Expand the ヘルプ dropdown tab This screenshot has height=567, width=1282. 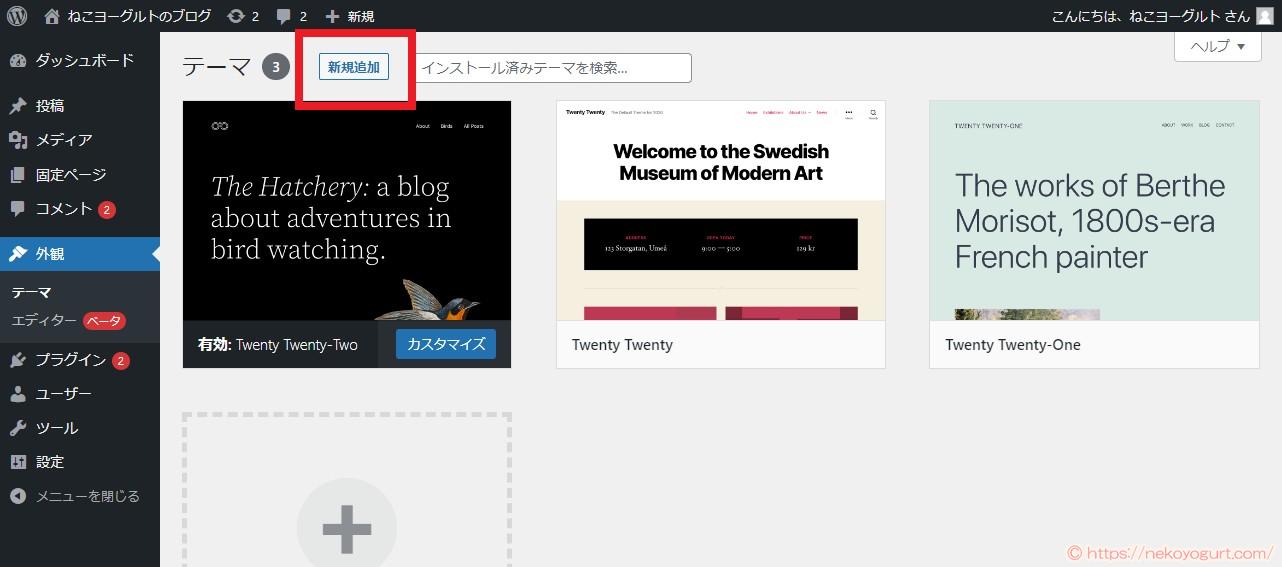(1217, 46)
